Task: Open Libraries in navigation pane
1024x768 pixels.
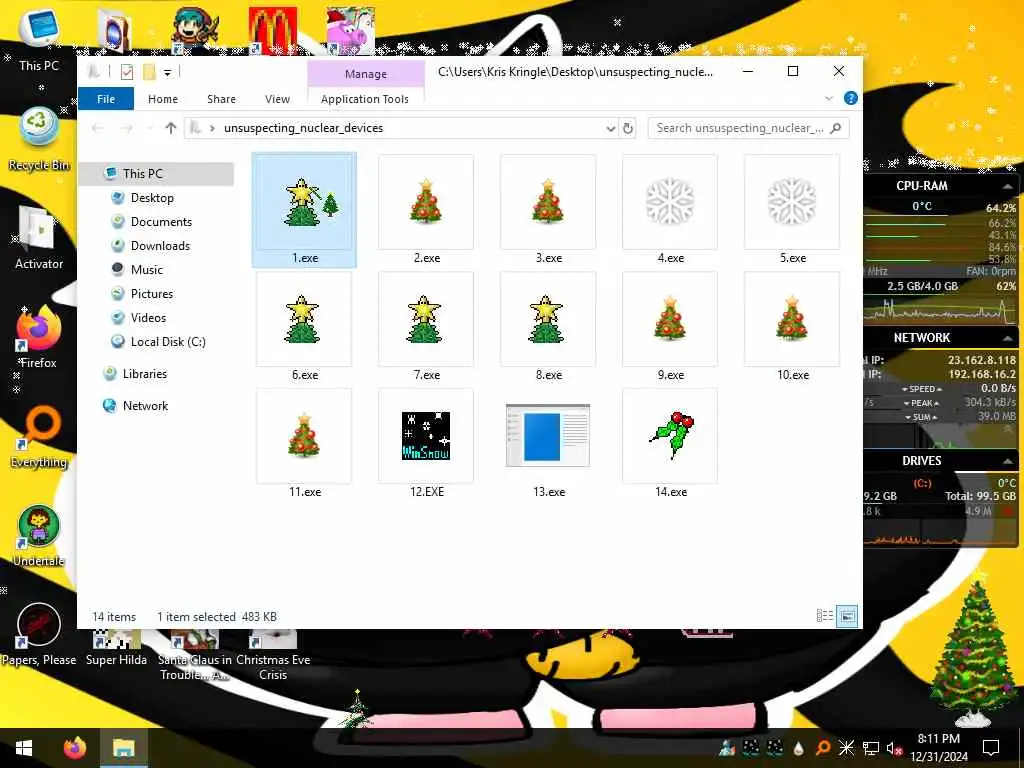Action: pos(144,374)
